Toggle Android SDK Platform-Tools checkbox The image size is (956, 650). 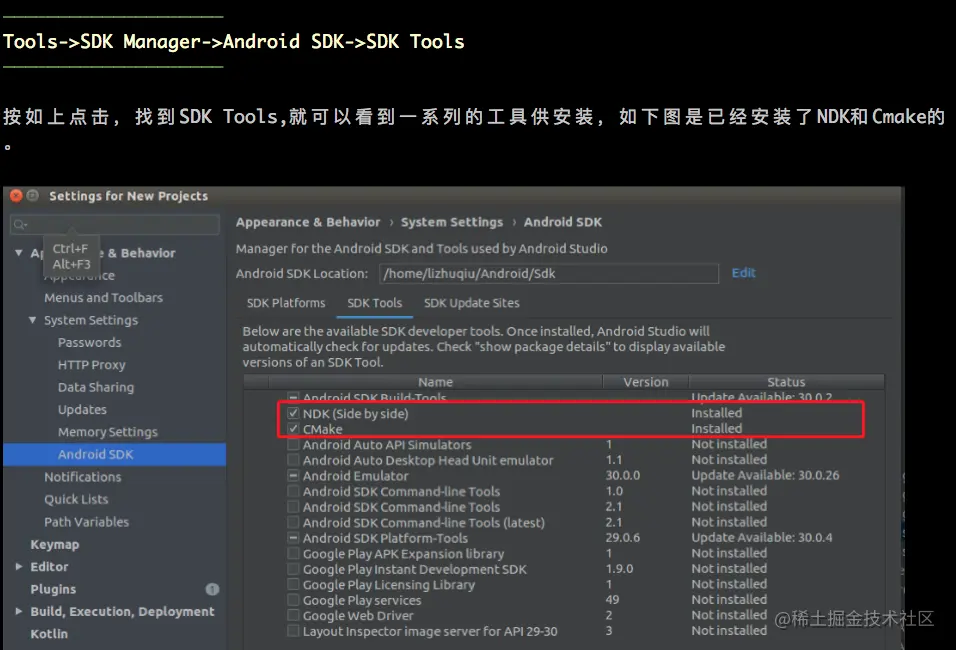click(293, 538)
